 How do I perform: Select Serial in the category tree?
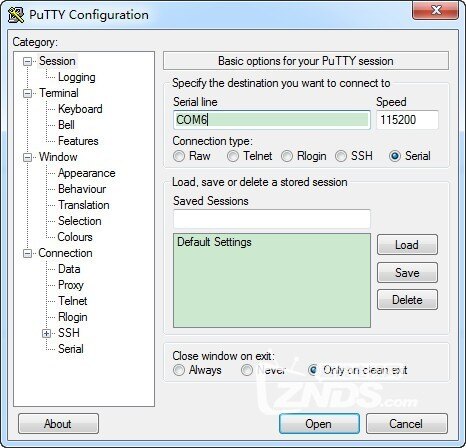point(71,349)
